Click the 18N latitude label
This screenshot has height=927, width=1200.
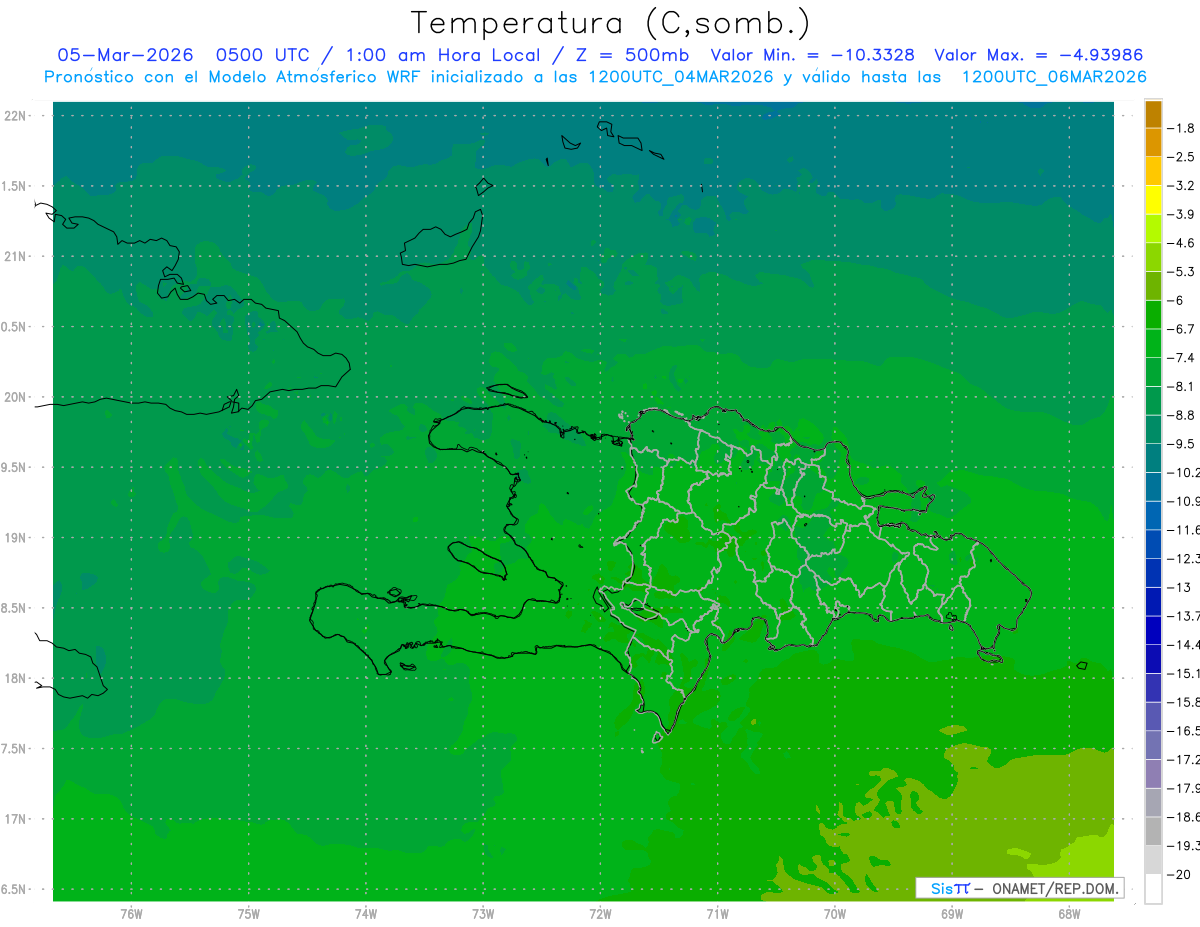(x=16, y=679)
